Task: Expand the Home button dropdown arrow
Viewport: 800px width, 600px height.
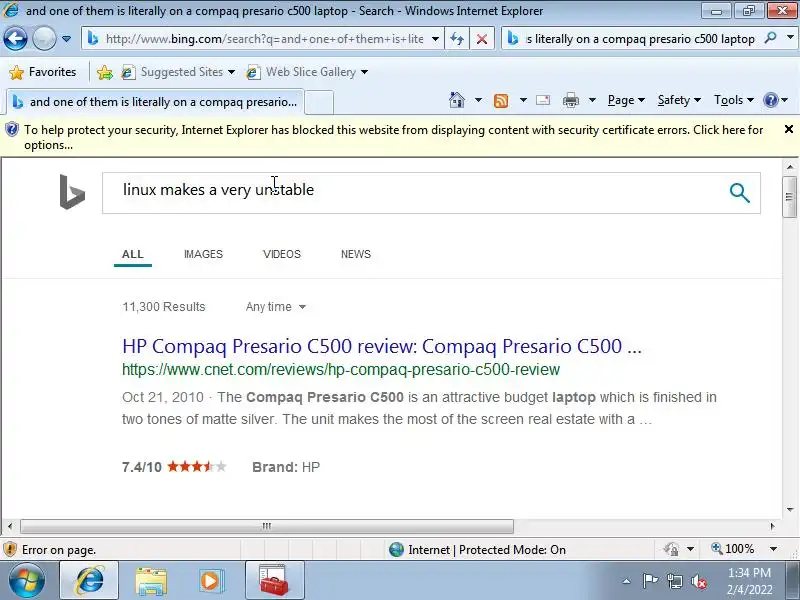Action: point(478,100)
